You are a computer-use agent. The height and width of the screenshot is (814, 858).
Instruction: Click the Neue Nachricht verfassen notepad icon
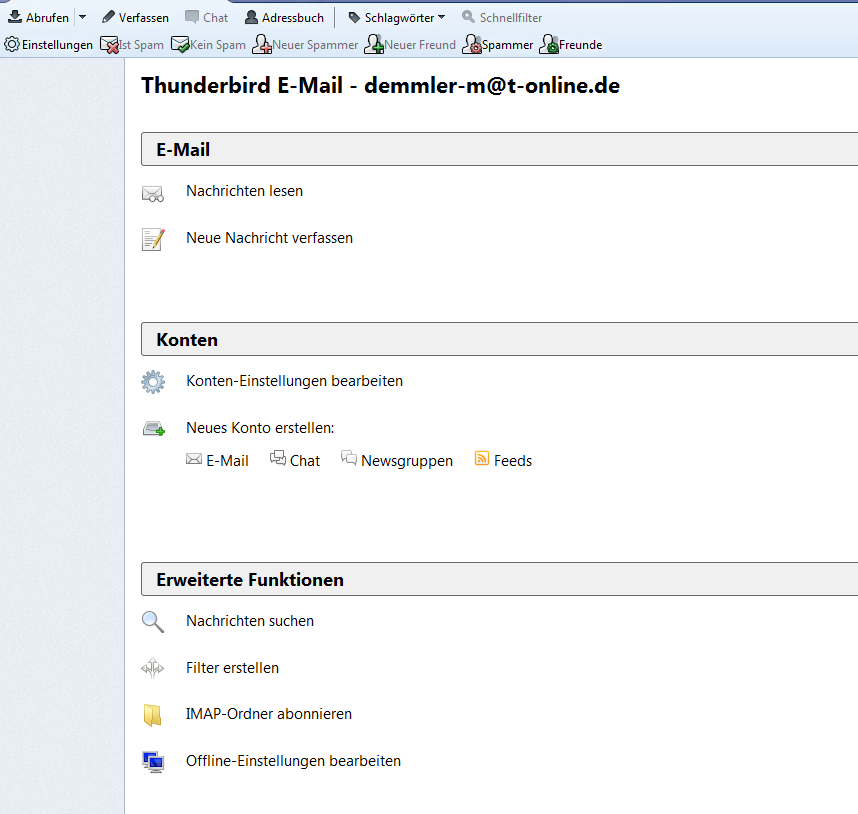(153, 239)
